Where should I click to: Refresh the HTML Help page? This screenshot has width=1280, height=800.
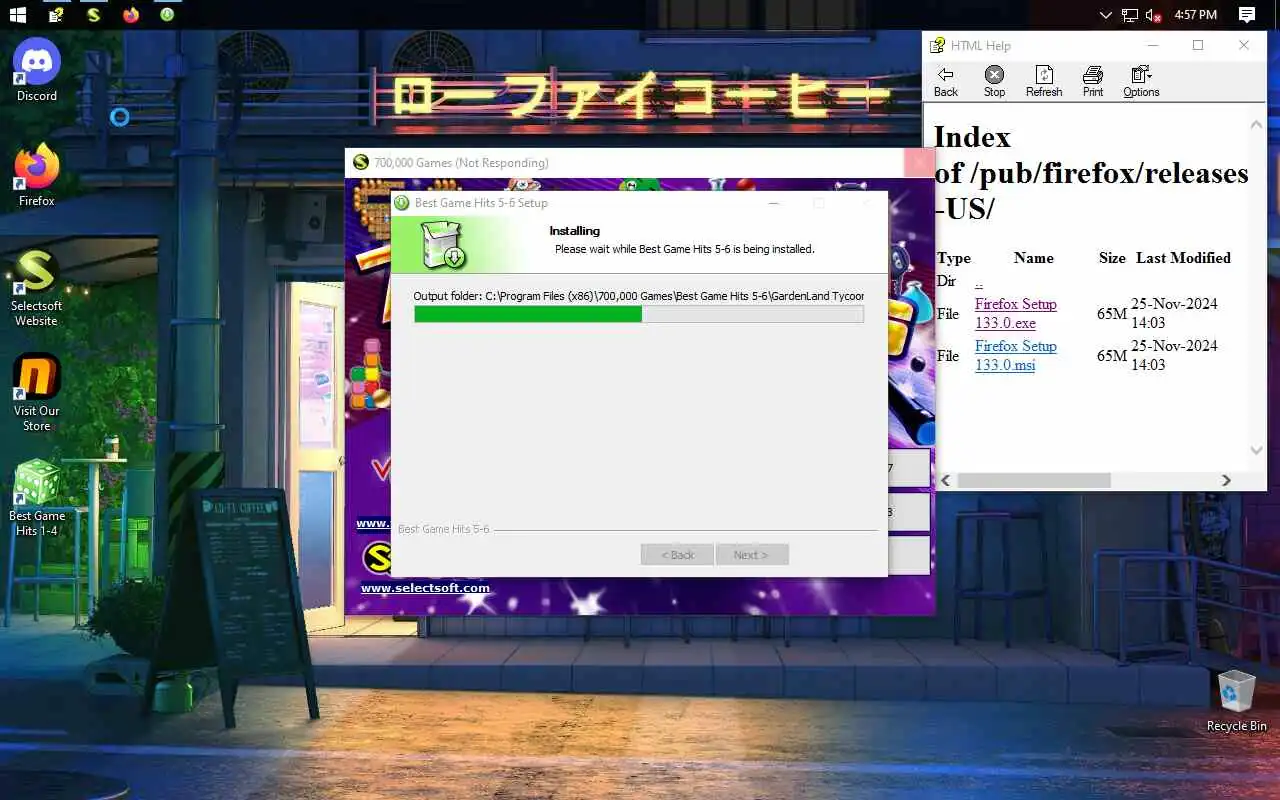click(x=1044, y=81)
